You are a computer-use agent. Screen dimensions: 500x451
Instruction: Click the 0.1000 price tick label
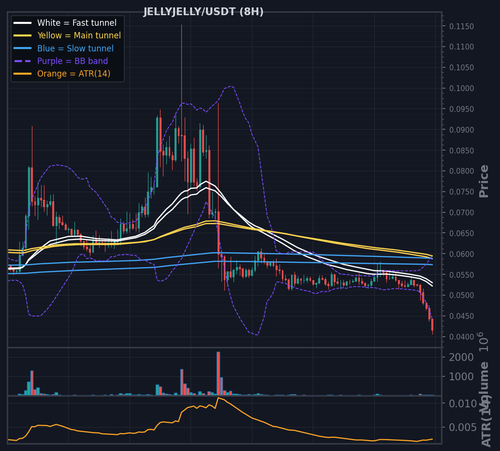(461, 88)
